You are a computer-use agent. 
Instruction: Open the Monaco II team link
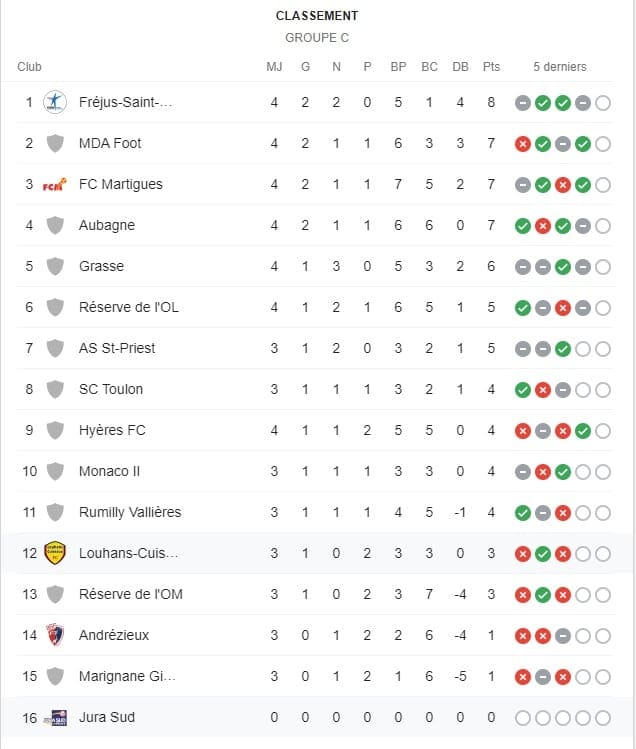click(109, 471)
